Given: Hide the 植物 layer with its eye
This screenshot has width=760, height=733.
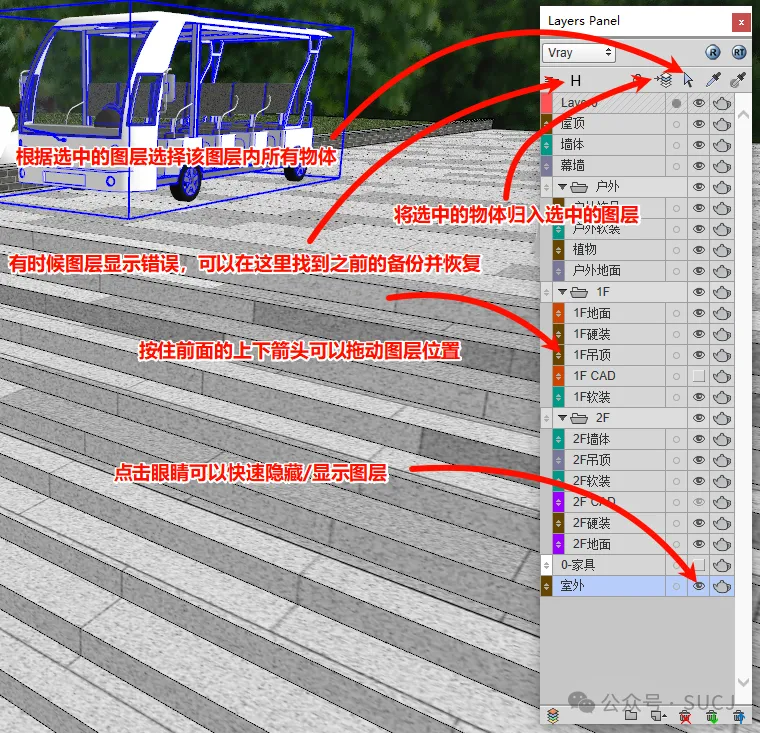Looking at the screenshot, I should pyautogui.click(x=698, y=250).
